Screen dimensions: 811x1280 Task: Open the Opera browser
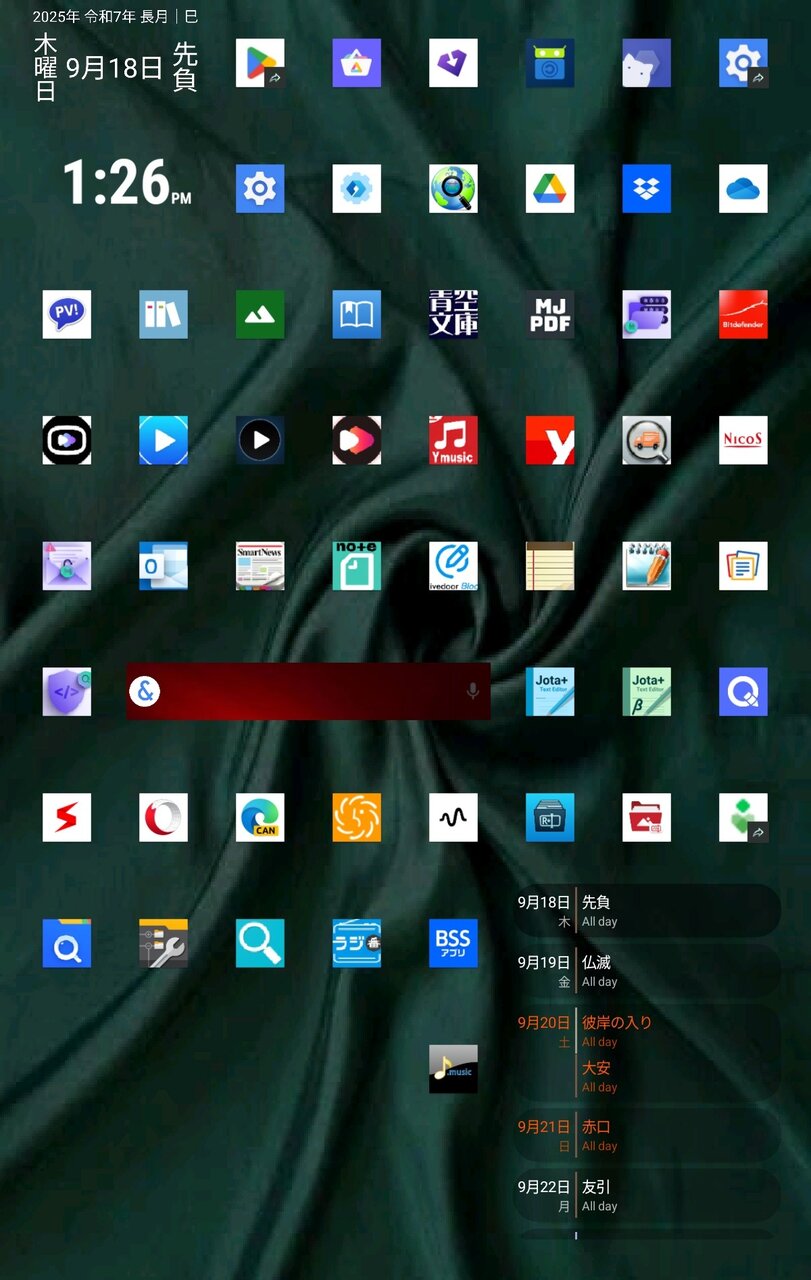click(x=163, y=818)
